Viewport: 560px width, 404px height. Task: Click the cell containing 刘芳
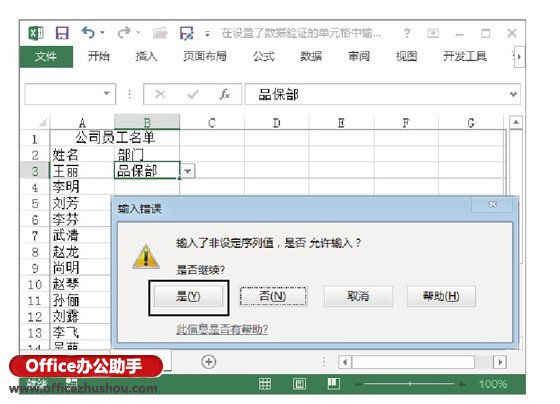[80, 203]
